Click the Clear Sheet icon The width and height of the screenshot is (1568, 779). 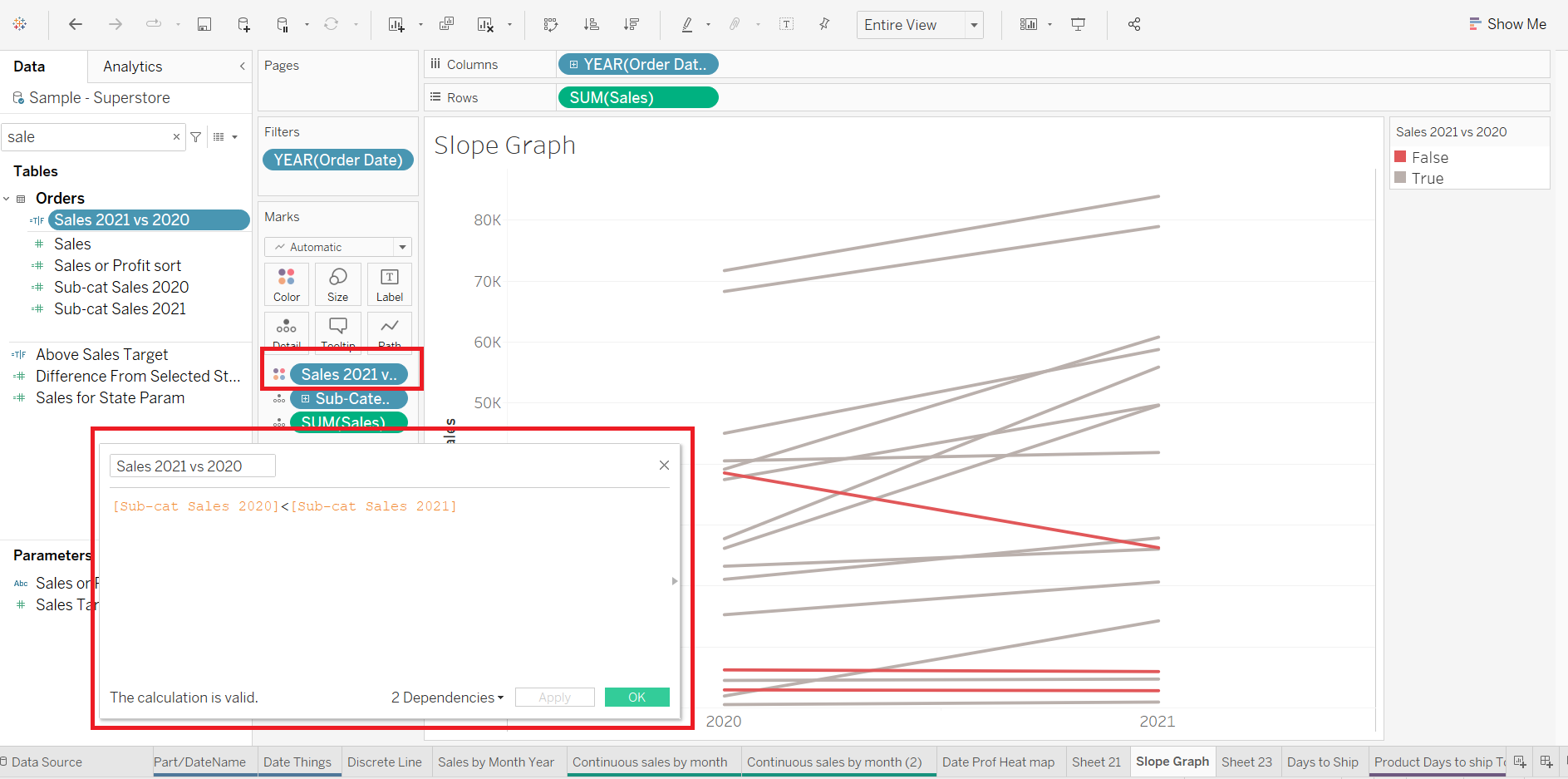[486, 24]
